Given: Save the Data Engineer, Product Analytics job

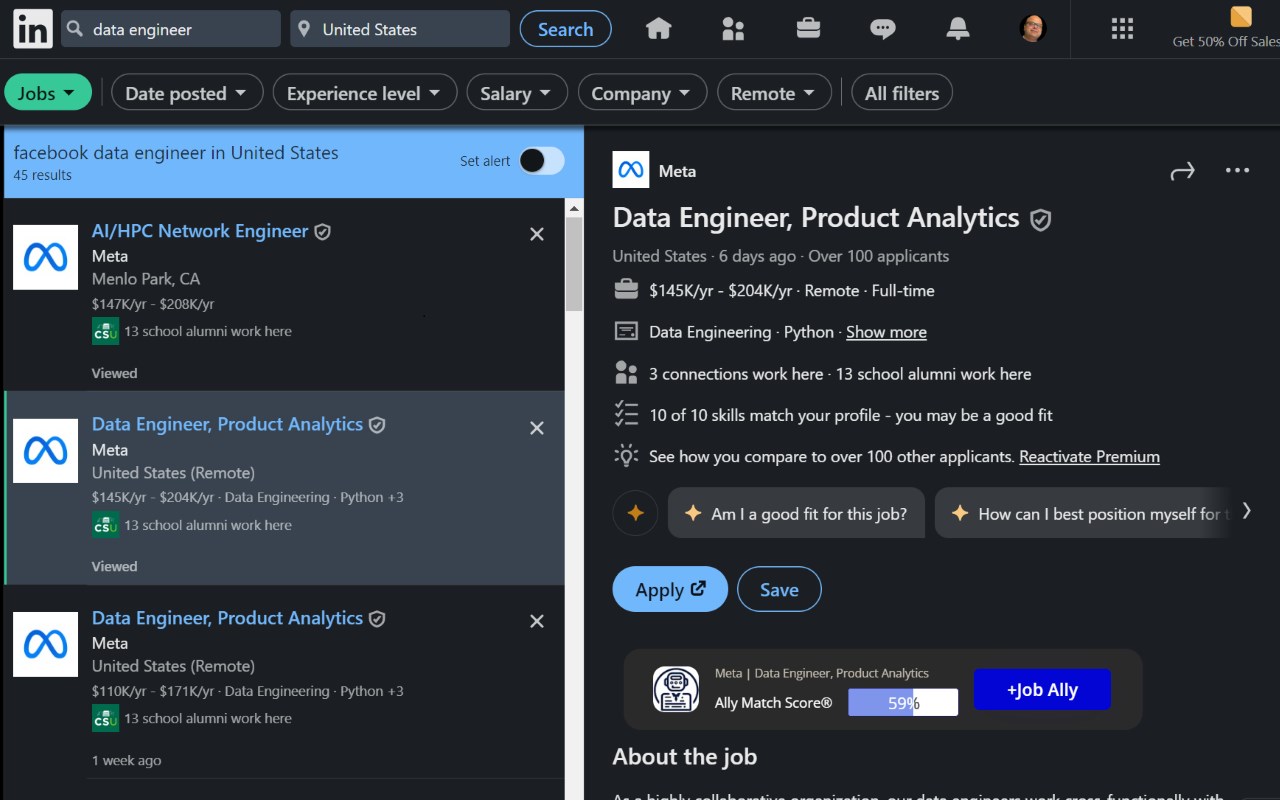Looking at the screenshot, I should 779,590.
